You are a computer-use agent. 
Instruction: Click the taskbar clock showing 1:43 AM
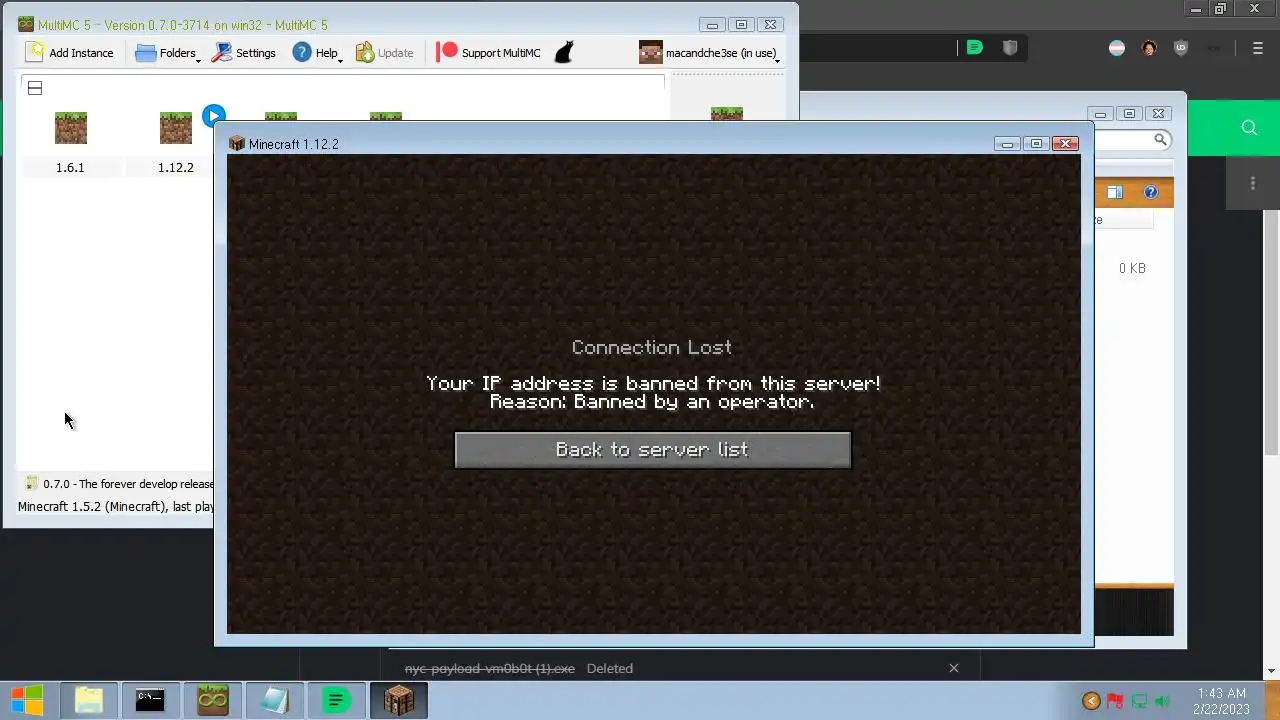(x=1221, y=701)
